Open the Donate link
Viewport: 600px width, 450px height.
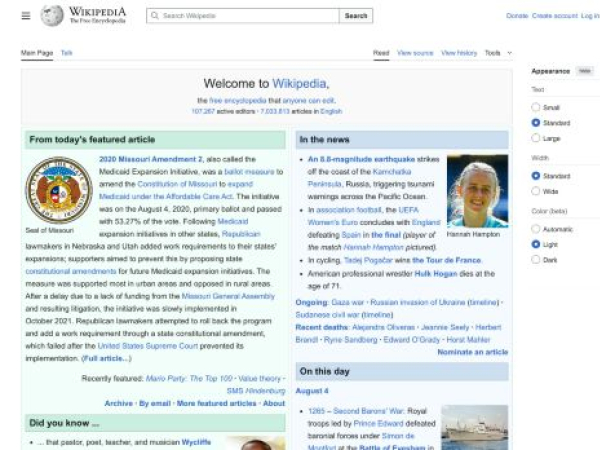517,16
